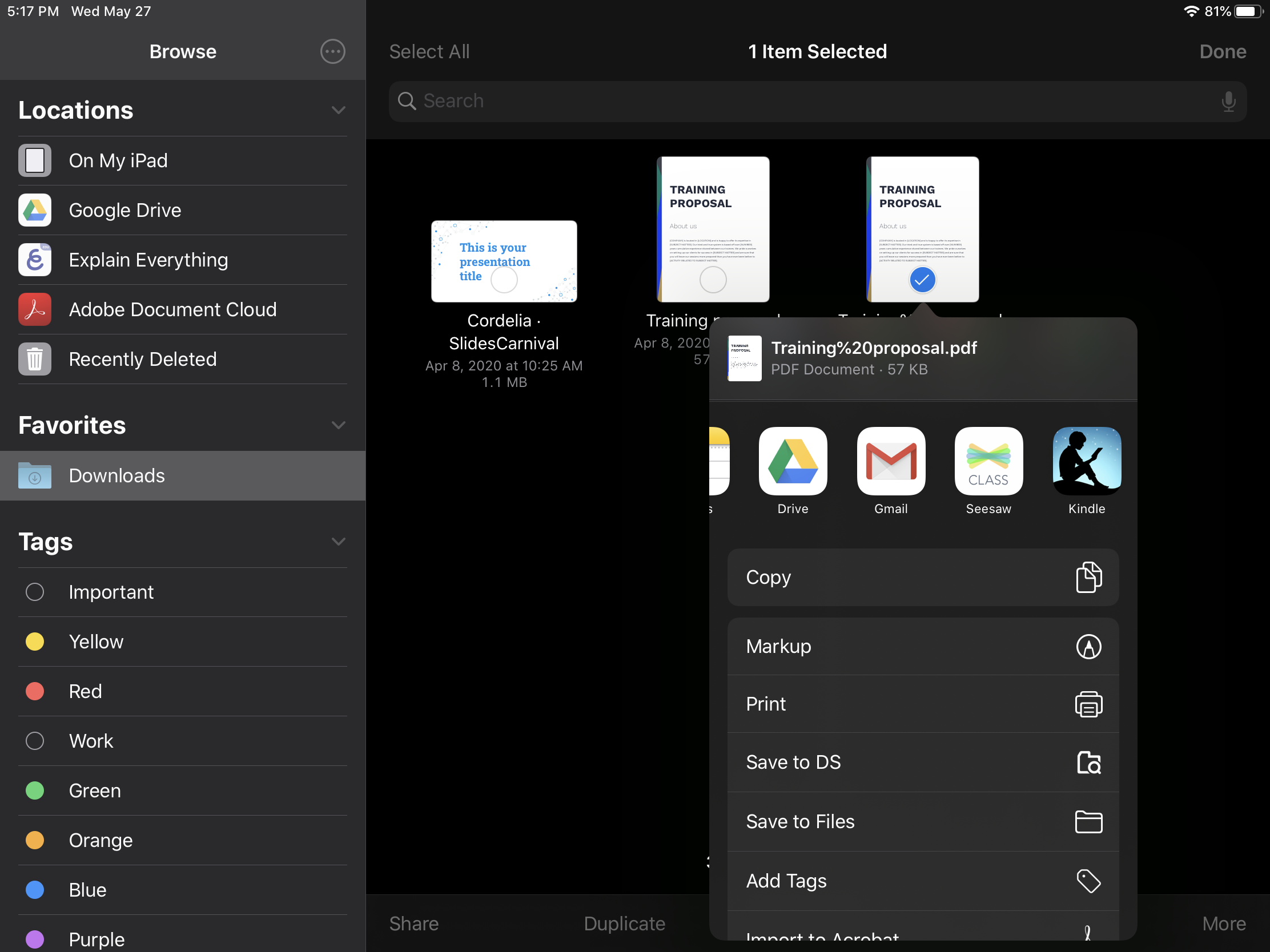Screen dimensions: 1270x952
Task: Open Recently Deleted location
Action: 183,359
